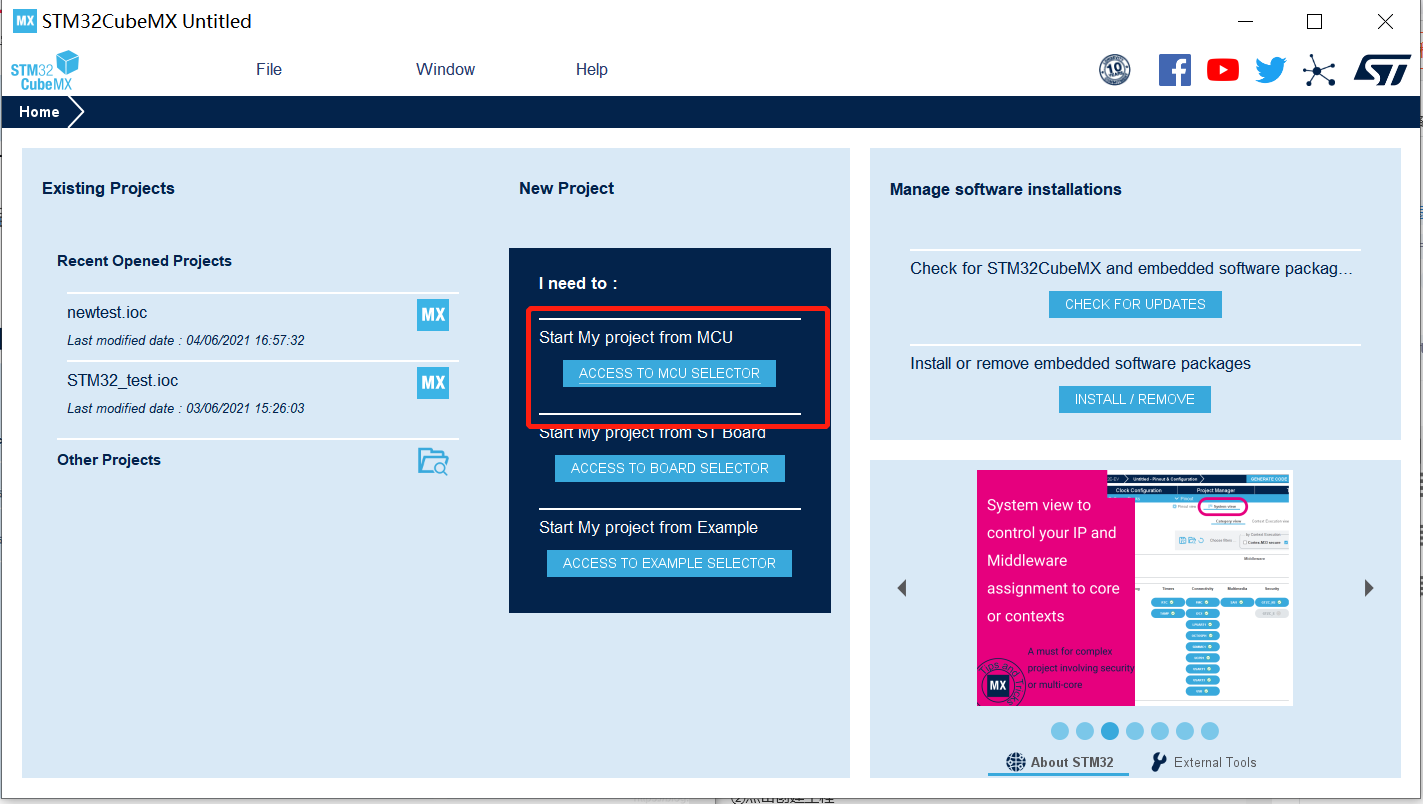Show previous carousel slide with left arrow
This screenshot has width=1423, height=804.
[902, 588]
